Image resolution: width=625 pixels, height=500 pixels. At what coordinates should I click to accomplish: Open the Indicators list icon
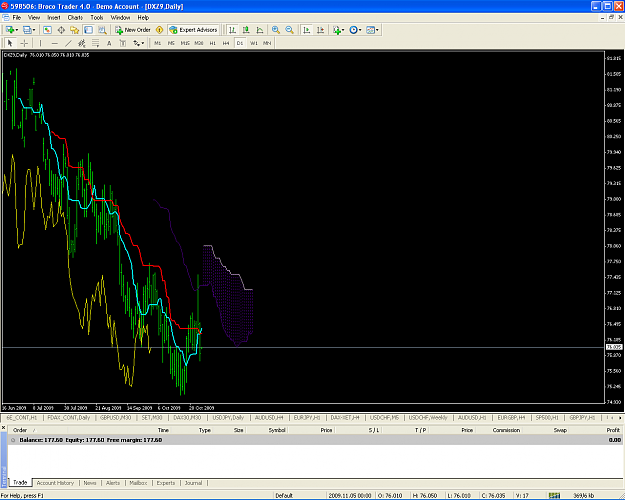coord(337,30)
